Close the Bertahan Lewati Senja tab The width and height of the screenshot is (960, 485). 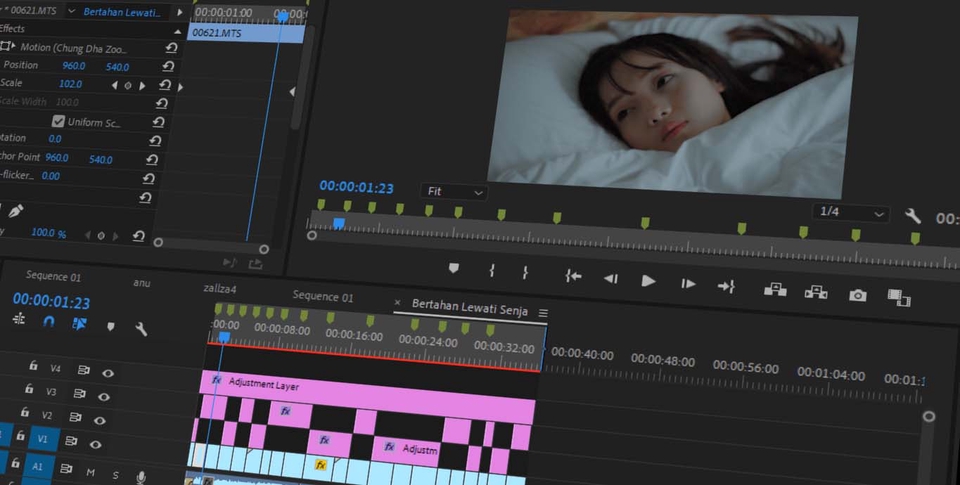(x=397, y=303)
